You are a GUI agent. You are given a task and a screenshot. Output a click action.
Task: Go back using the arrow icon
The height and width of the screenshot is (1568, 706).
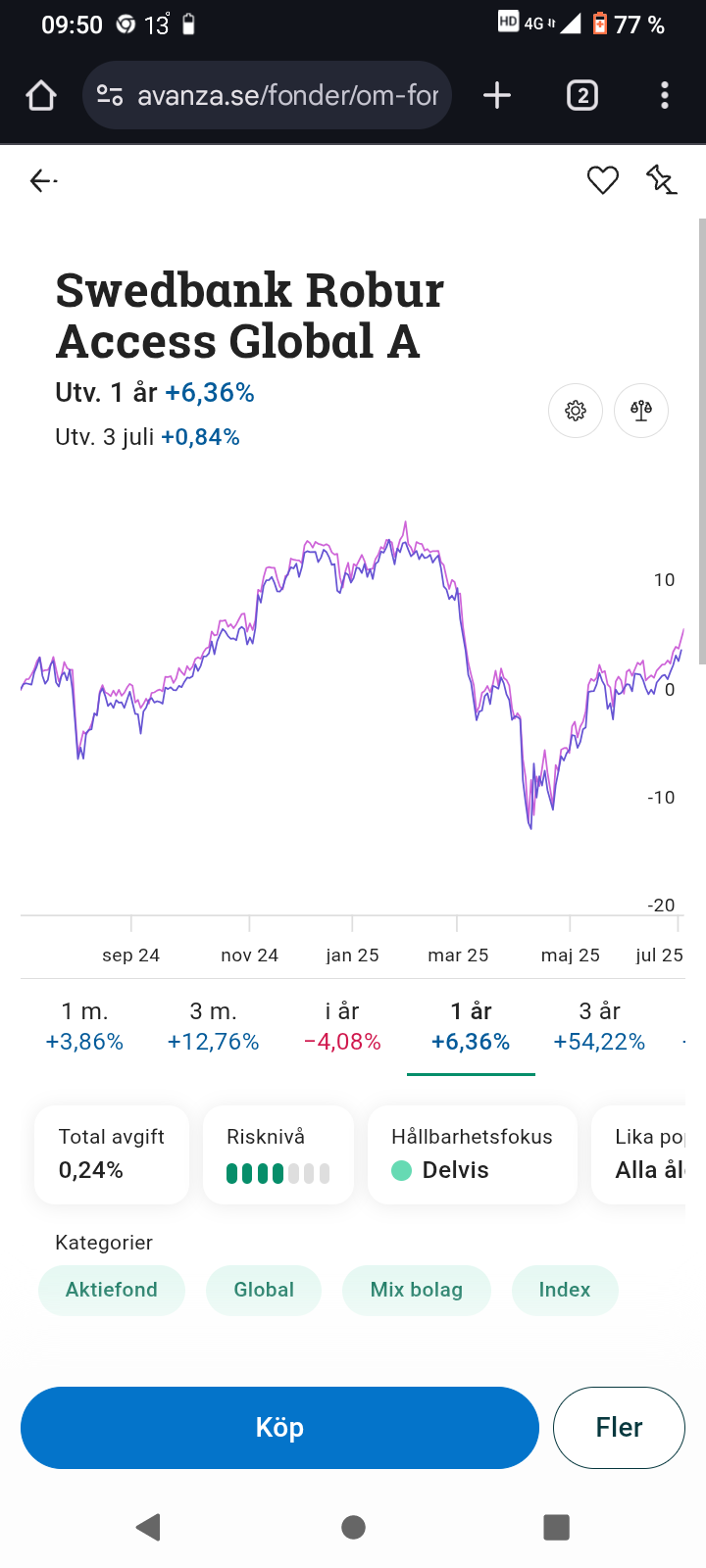(x=42, y=180)
